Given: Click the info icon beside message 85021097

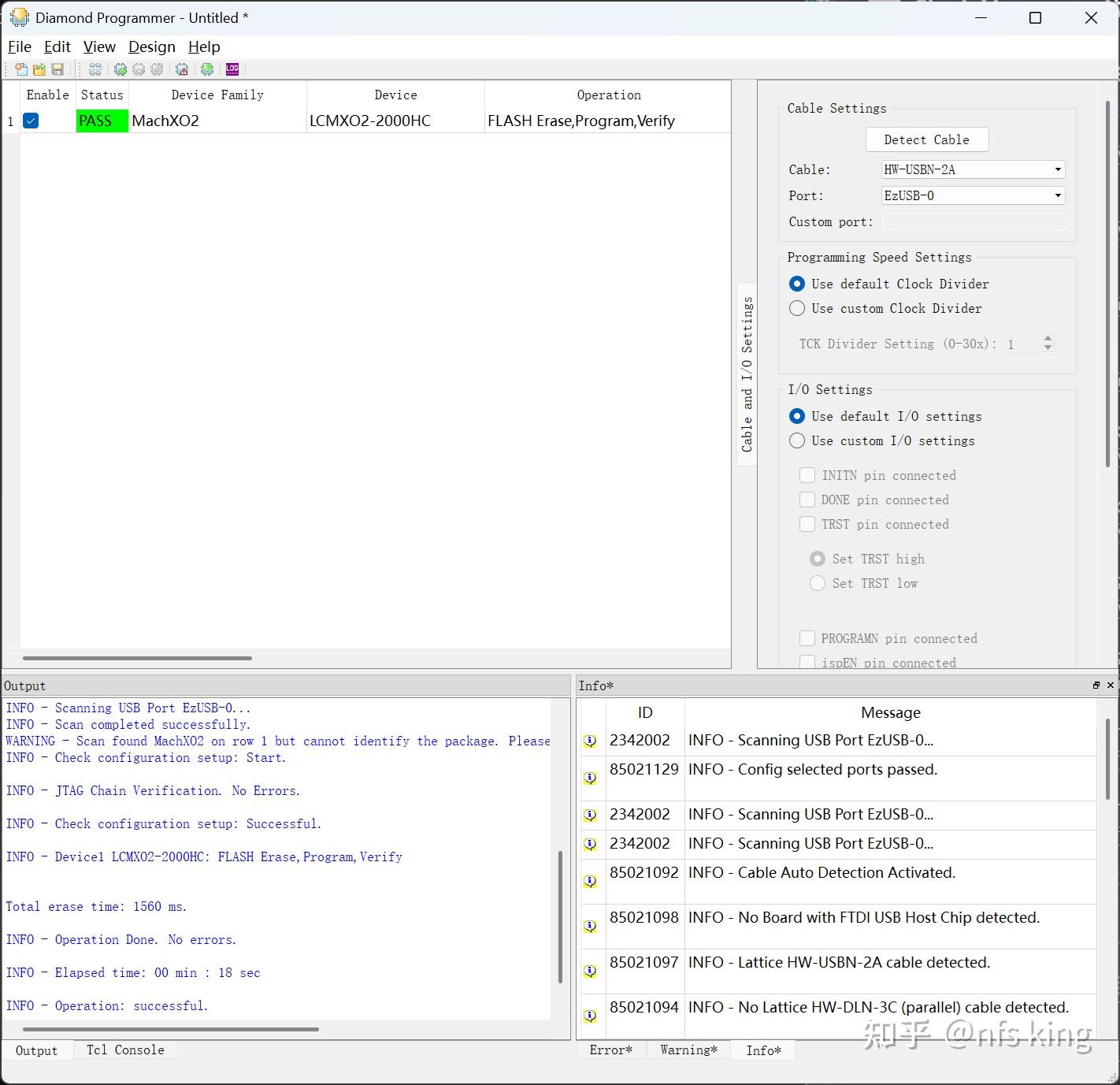Looking at the screenshot, I should click(590, 971).
